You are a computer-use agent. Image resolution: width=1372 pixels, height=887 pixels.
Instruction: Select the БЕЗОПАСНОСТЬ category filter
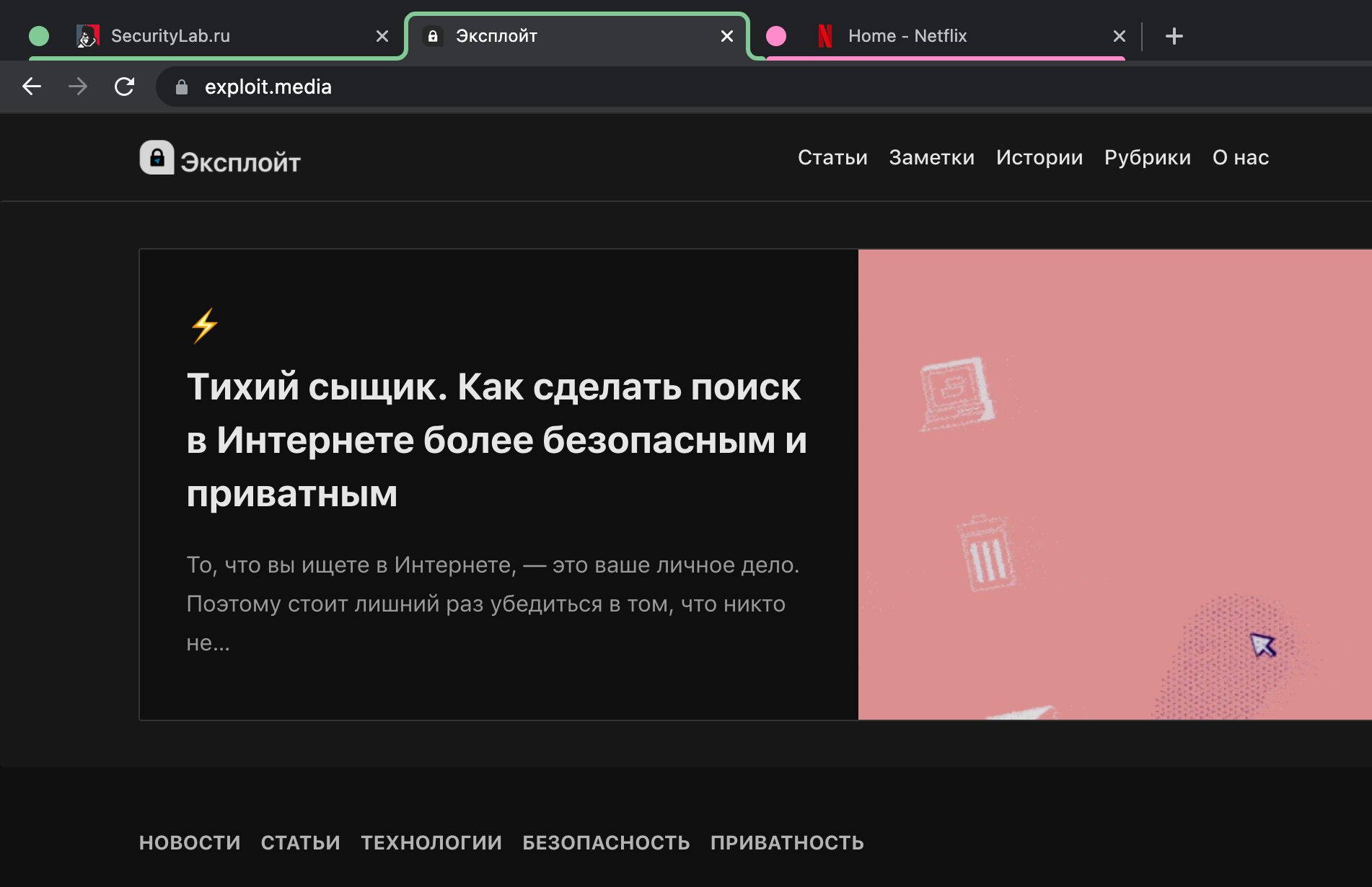click(x=606, y=842)
